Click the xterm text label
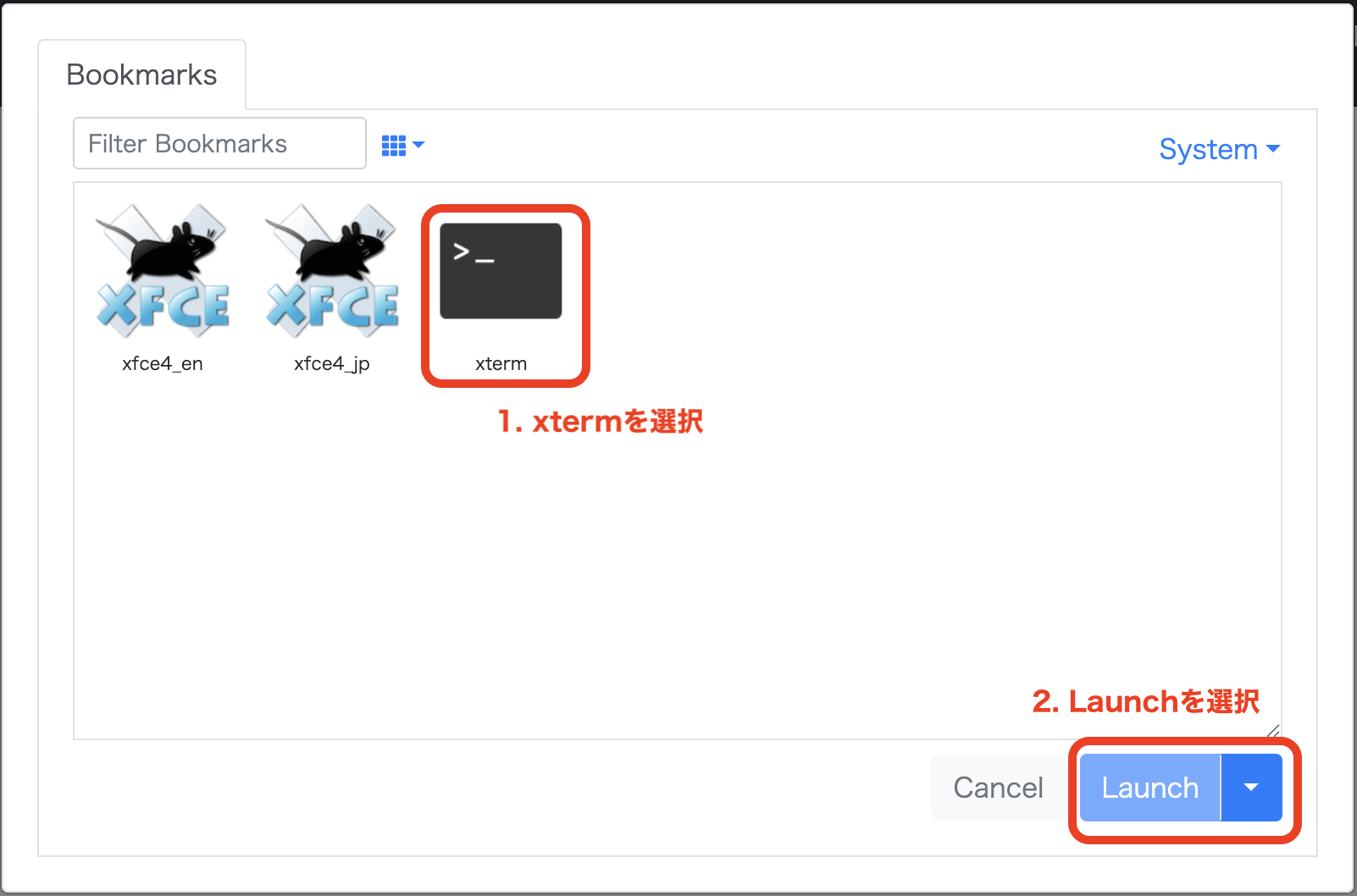The image size is (1357, 896). 501,363
